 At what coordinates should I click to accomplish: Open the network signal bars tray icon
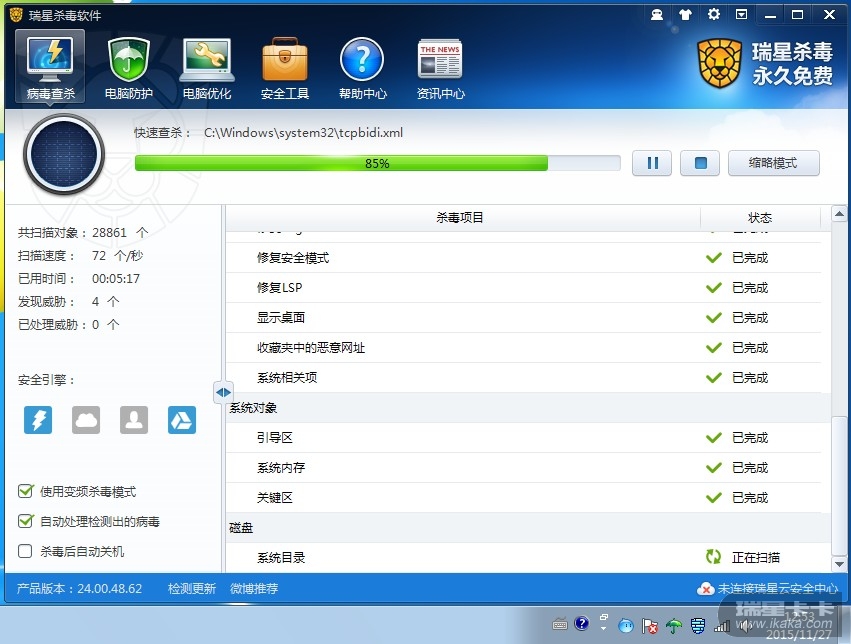point(722,627)
